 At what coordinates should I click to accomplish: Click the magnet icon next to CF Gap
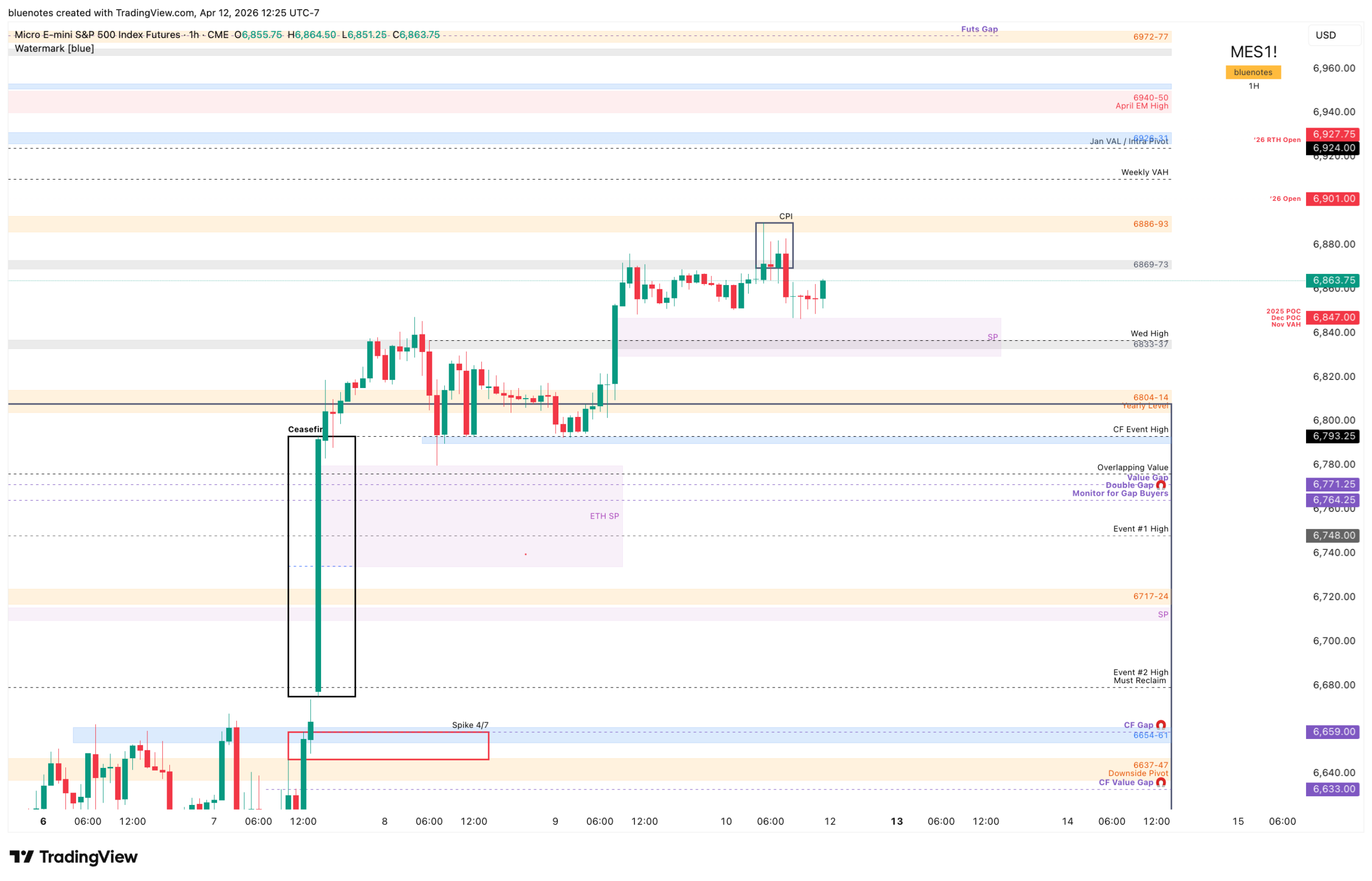[1160, 726]
